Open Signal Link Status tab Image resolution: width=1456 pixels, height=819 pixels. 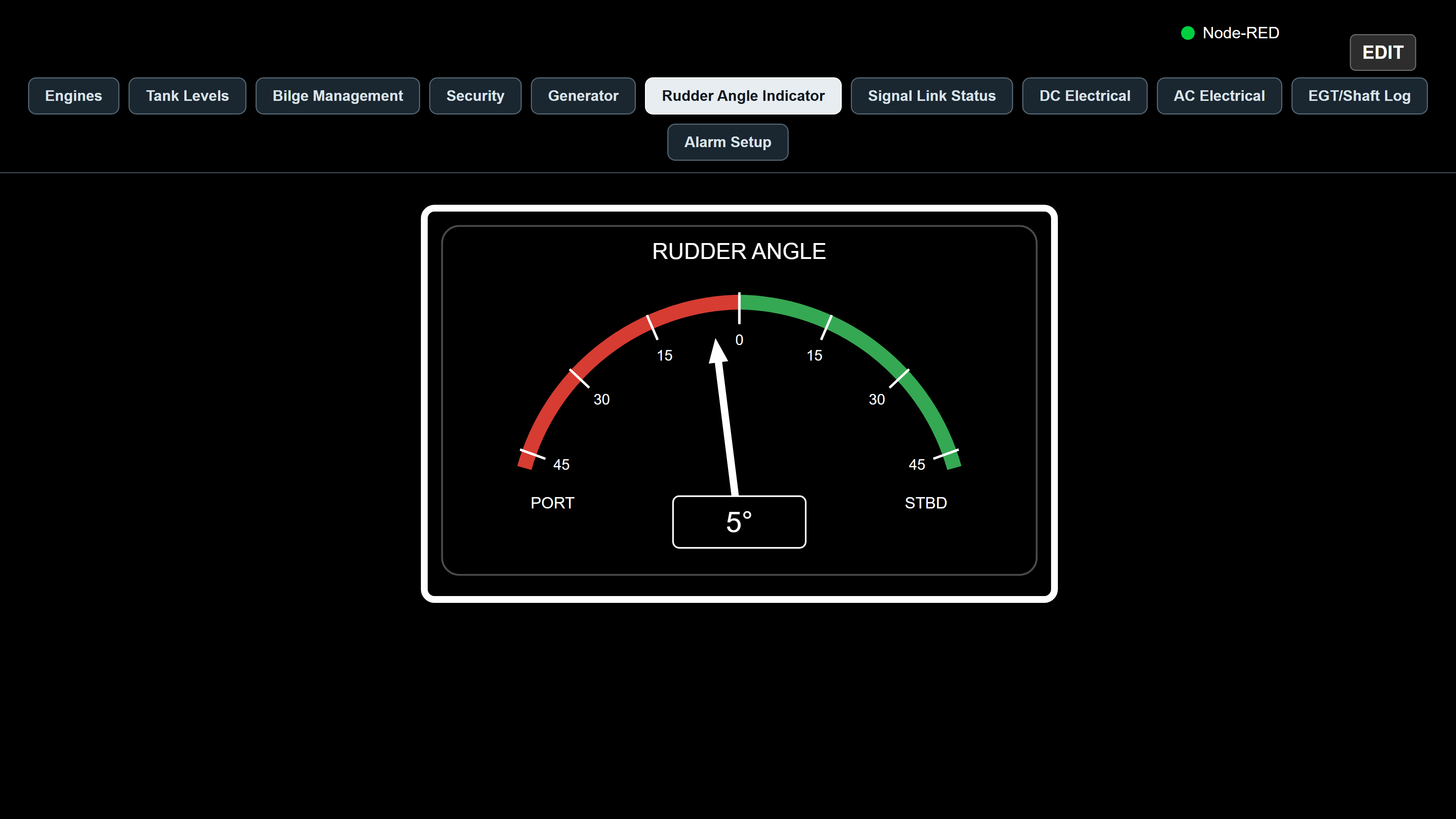pyautogui.click(x=932, y=96)
